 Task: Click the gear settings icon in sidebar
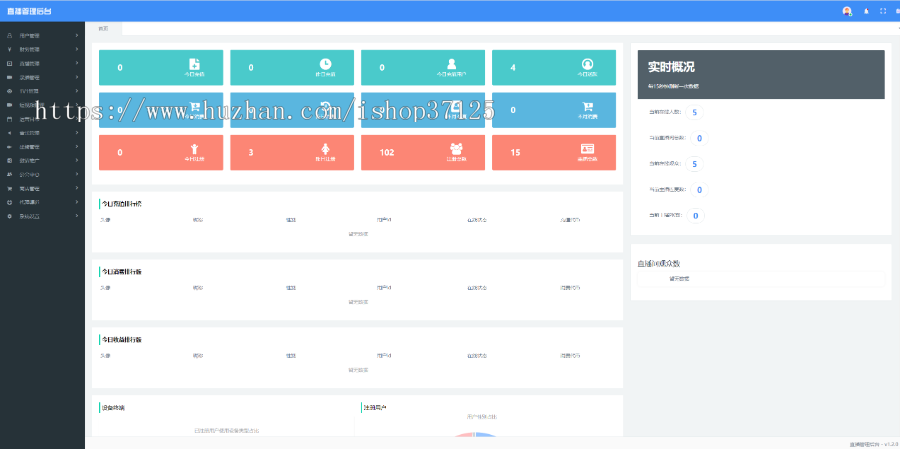[x=9, y=216]
